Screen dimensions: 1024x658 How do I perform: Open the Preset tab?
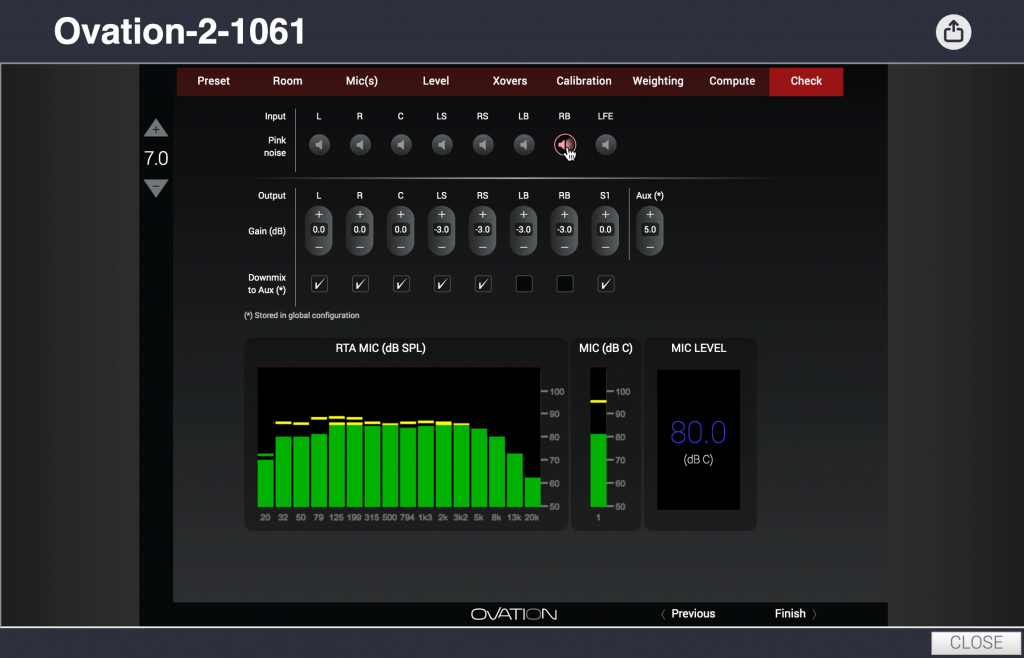click(x=214, y=81)
